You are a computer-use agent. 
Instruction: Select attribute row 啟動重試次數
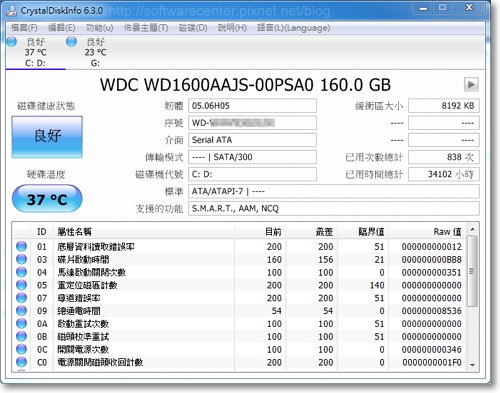tap(240, 324)
